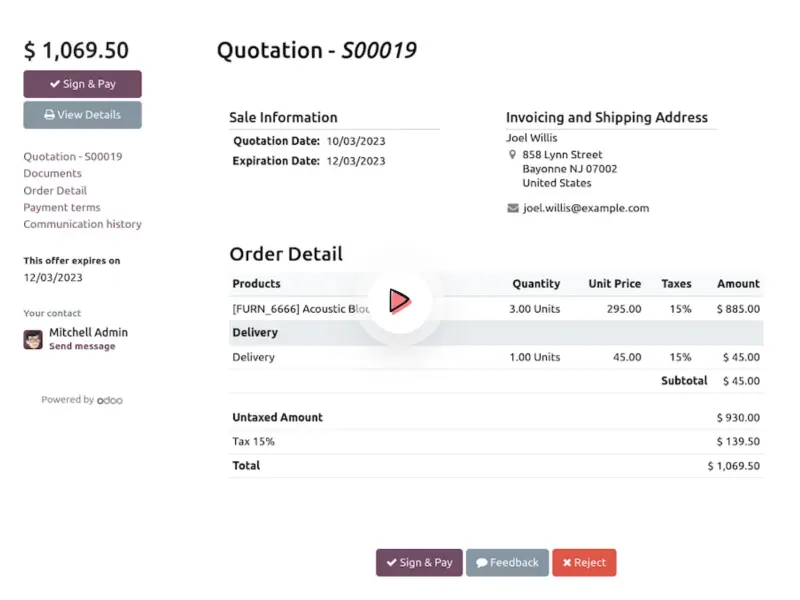Go to the Documents sidebar section
The height and width of the screenshot is (600, 800).
pyautogui.click(x=52, y=174)
